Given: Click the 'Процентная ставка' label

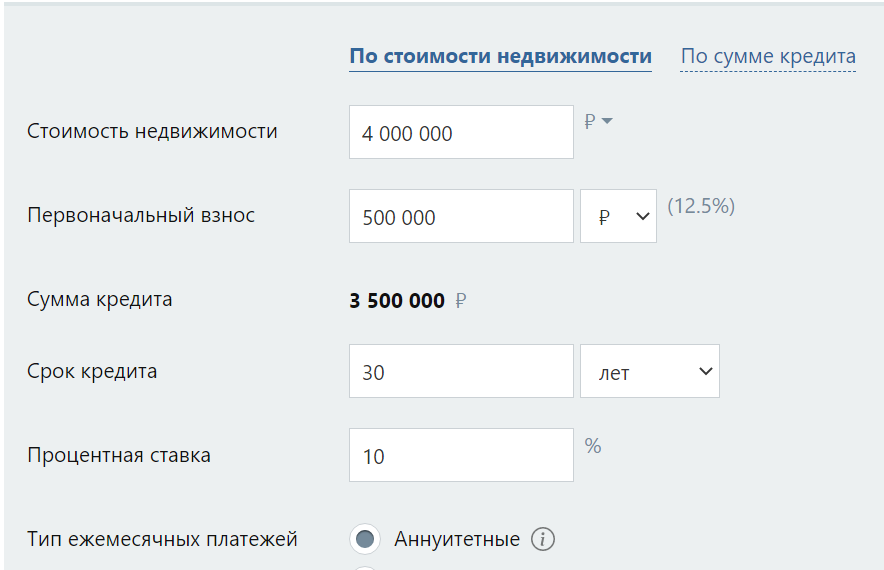Looking at the screenshot, I should pos(119,455).
